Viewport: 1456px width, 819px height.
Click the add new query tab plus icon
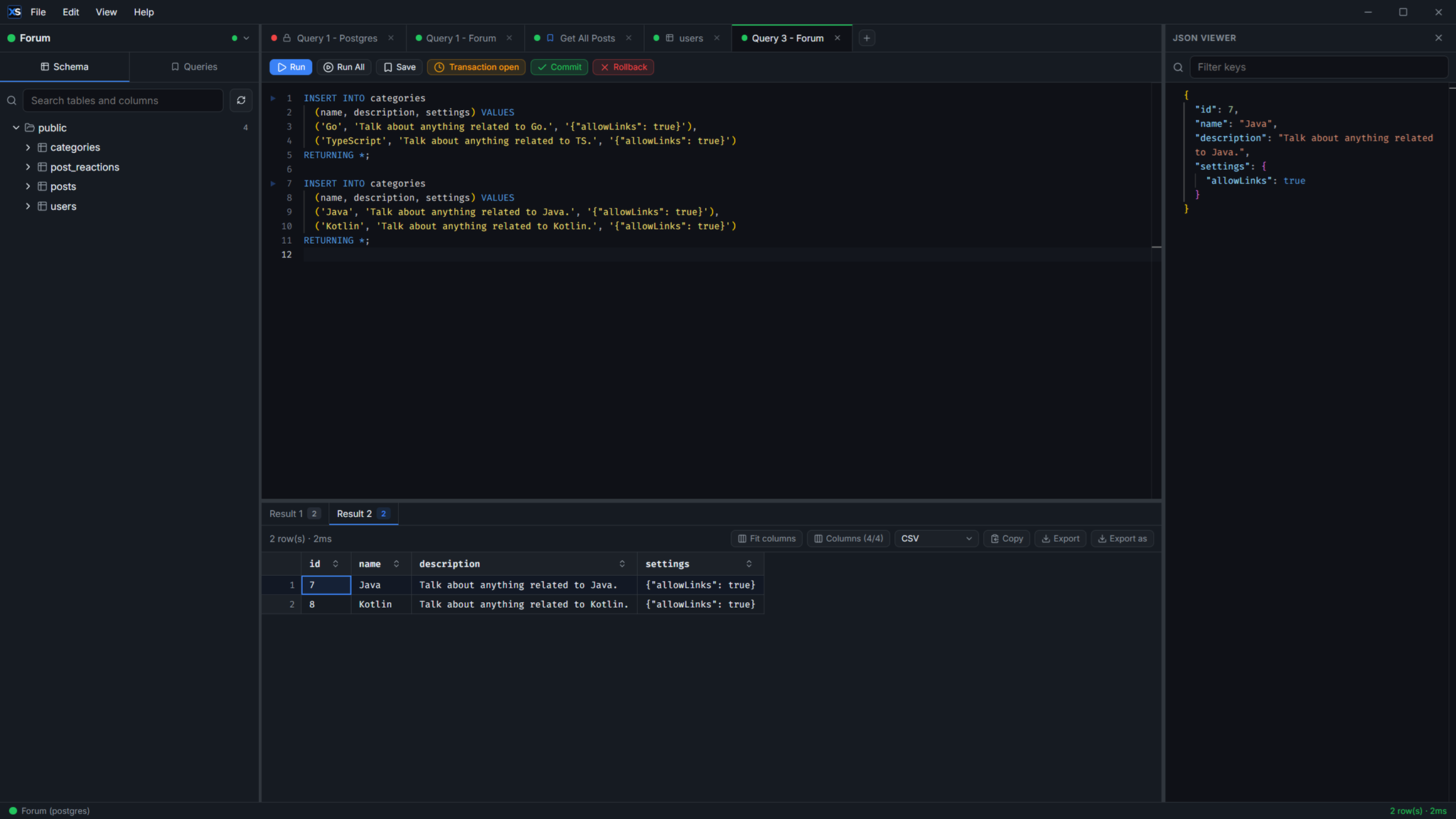point(867,38)
